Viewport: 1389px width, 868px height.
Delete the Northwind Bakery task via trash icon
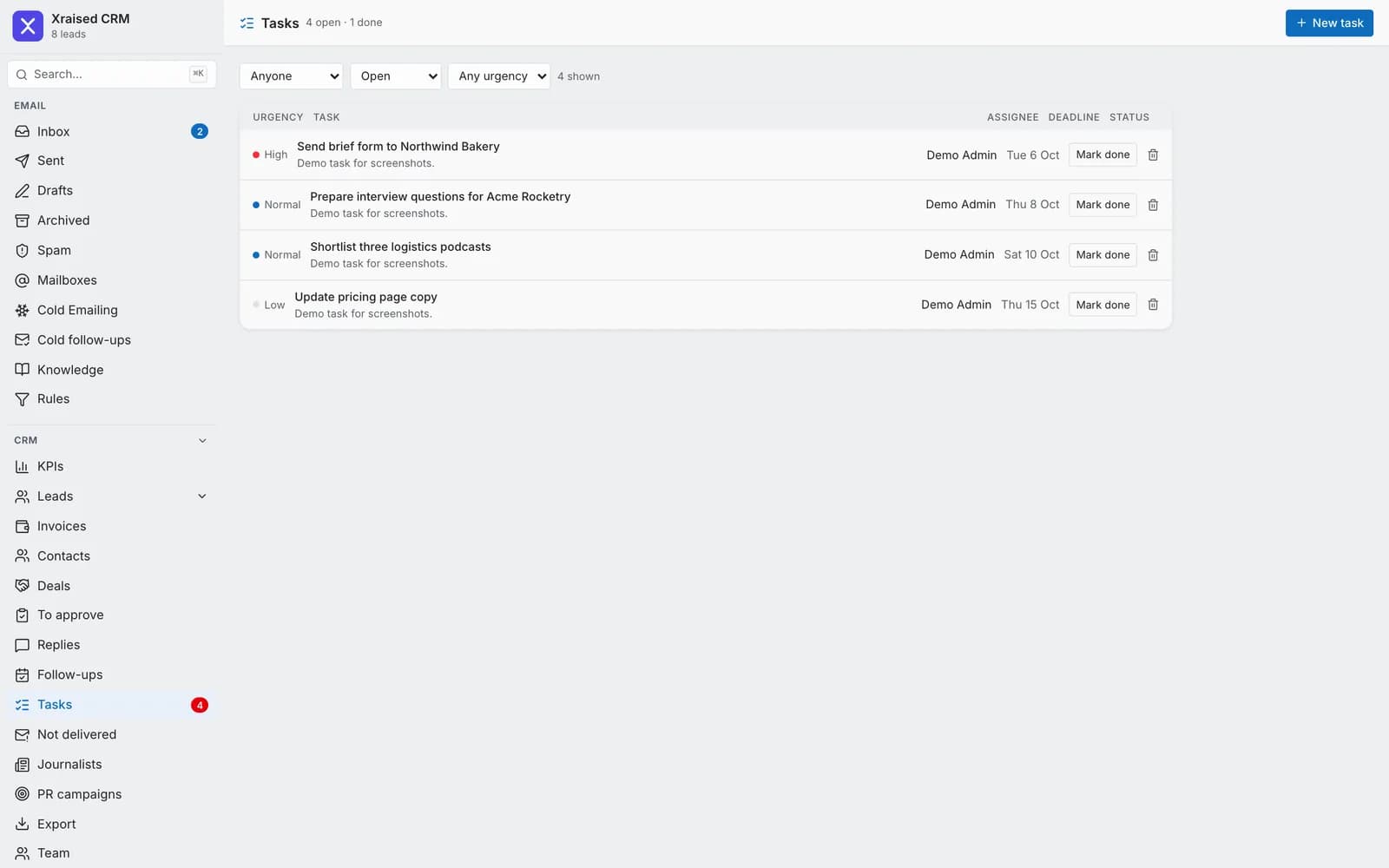(1153, 155)
